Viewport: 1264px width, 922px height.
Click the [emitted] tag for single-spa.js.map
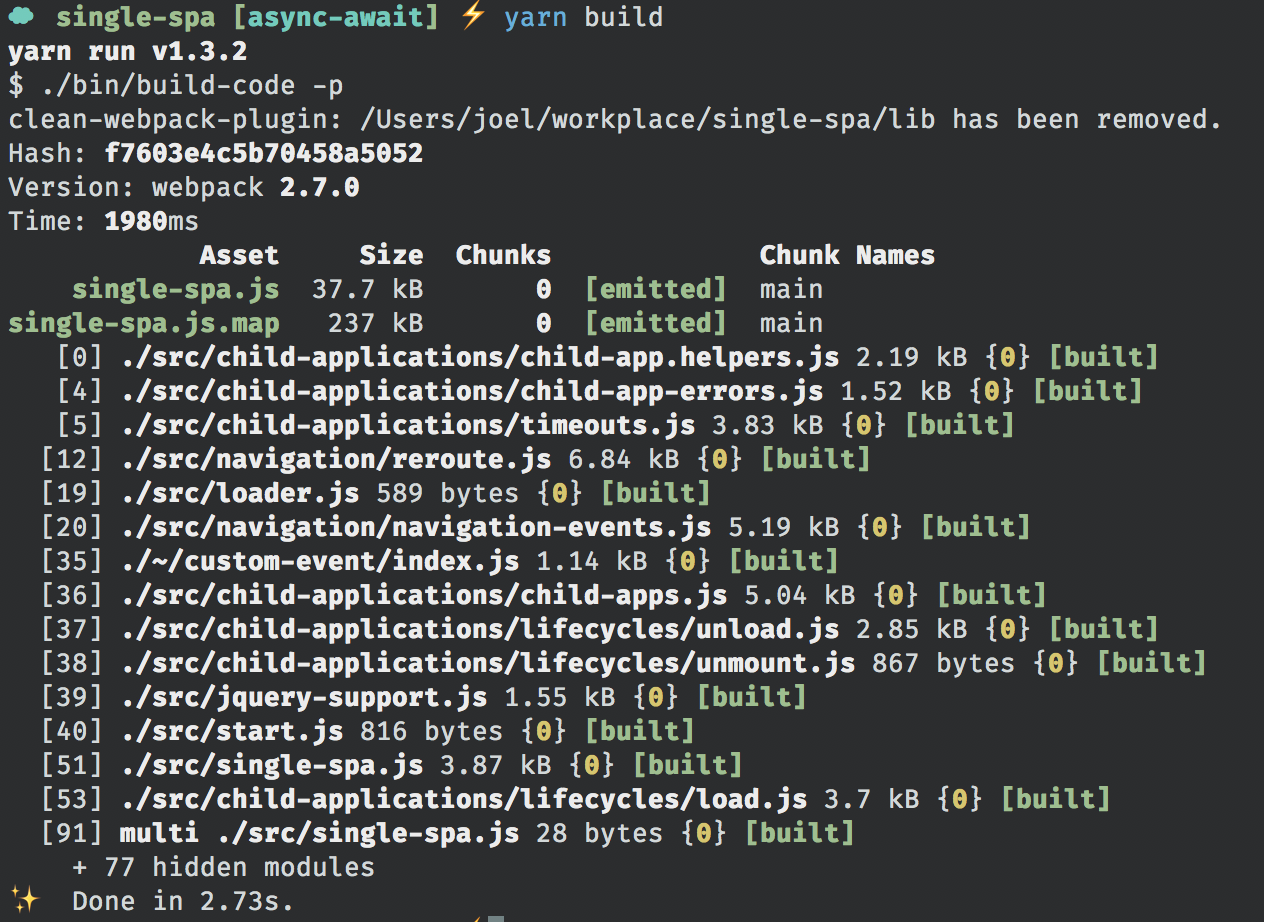pos(656,323)
